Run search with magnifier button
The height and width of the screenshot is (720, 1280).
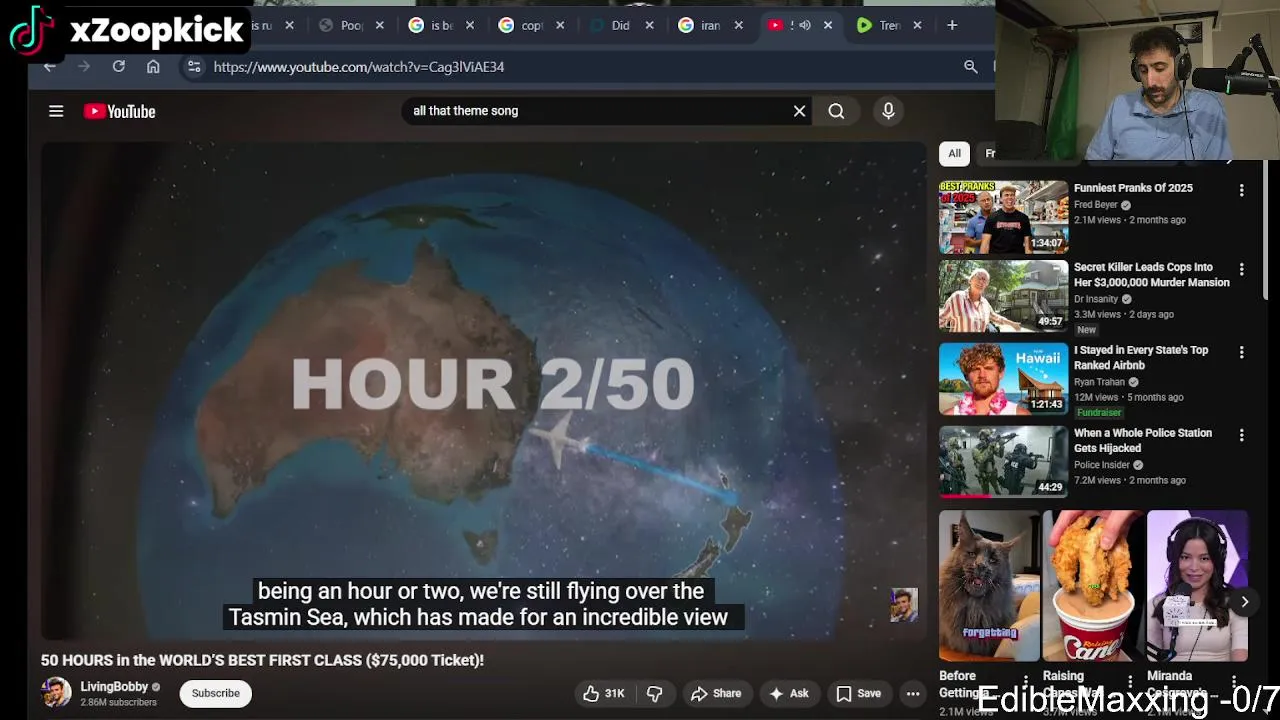tap(836, 111)
